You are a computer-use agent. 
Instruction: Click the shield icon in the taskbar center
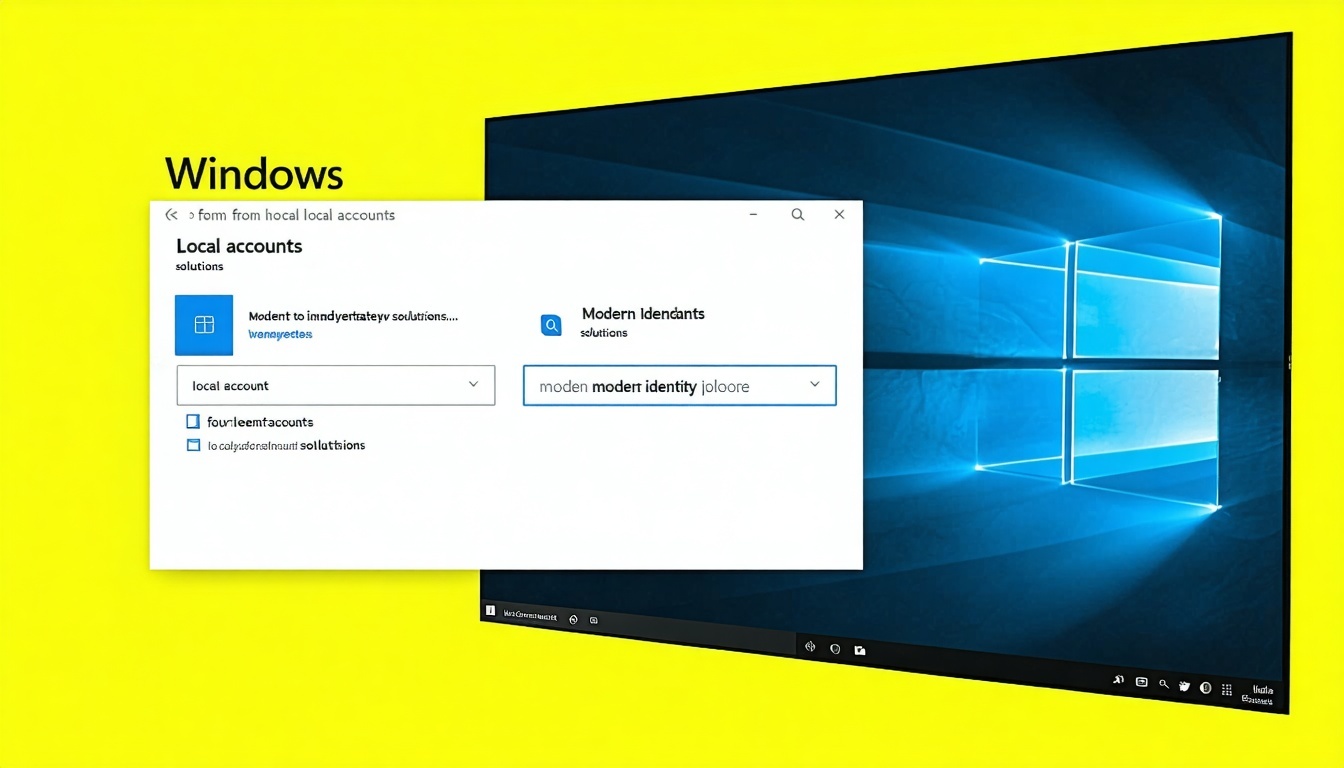pos(835,648)
